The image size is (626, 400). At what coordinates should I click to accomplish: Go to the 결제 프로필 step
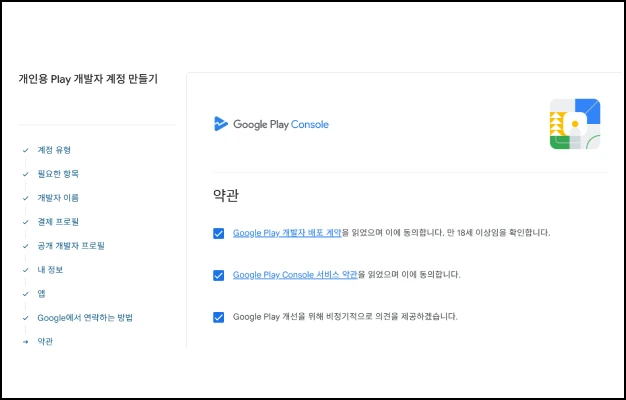tap(58, 222)
